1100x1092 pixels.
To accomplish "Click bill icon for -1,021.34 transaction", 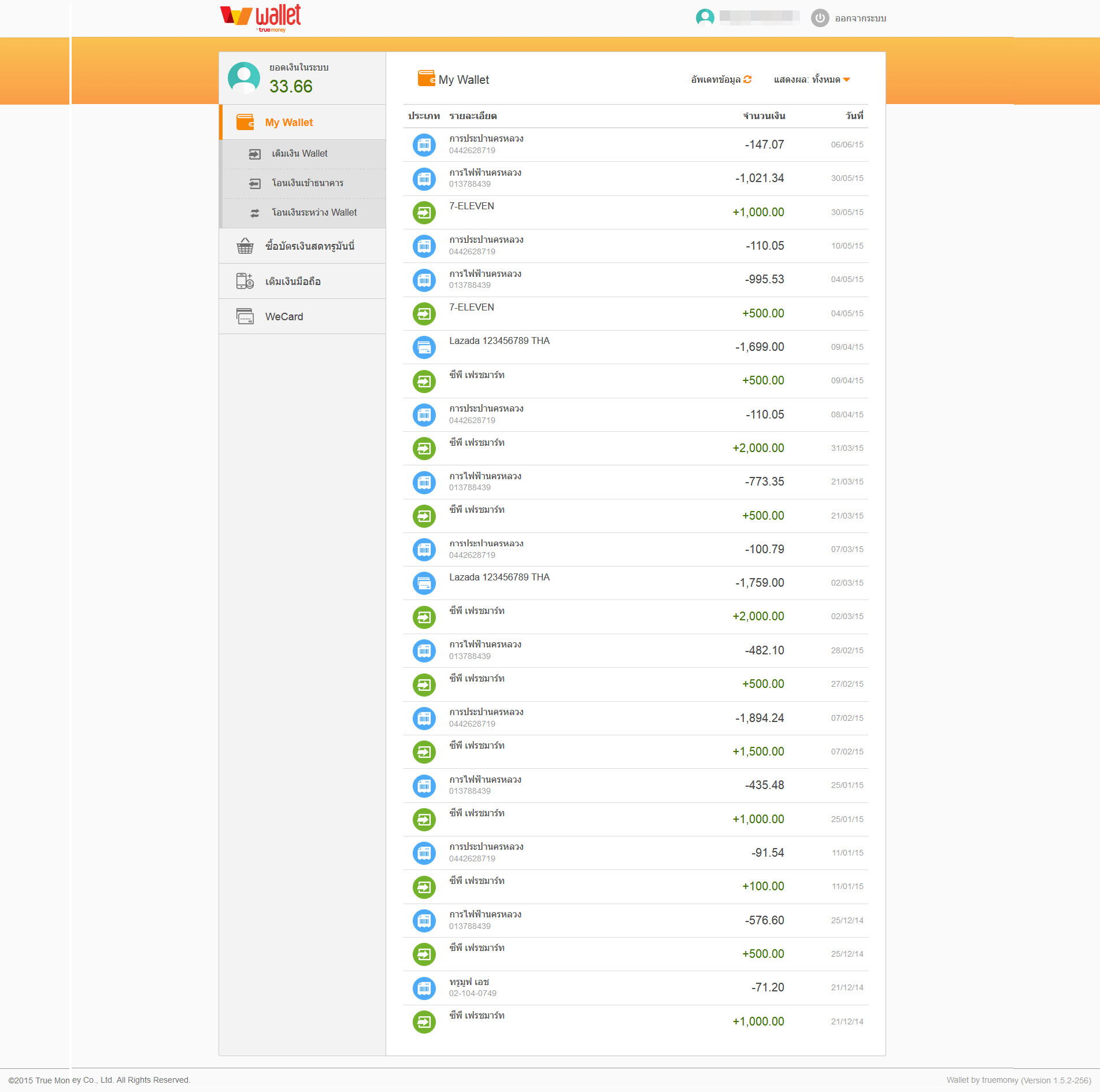I will pyautogui.click(x=424, y=179).
